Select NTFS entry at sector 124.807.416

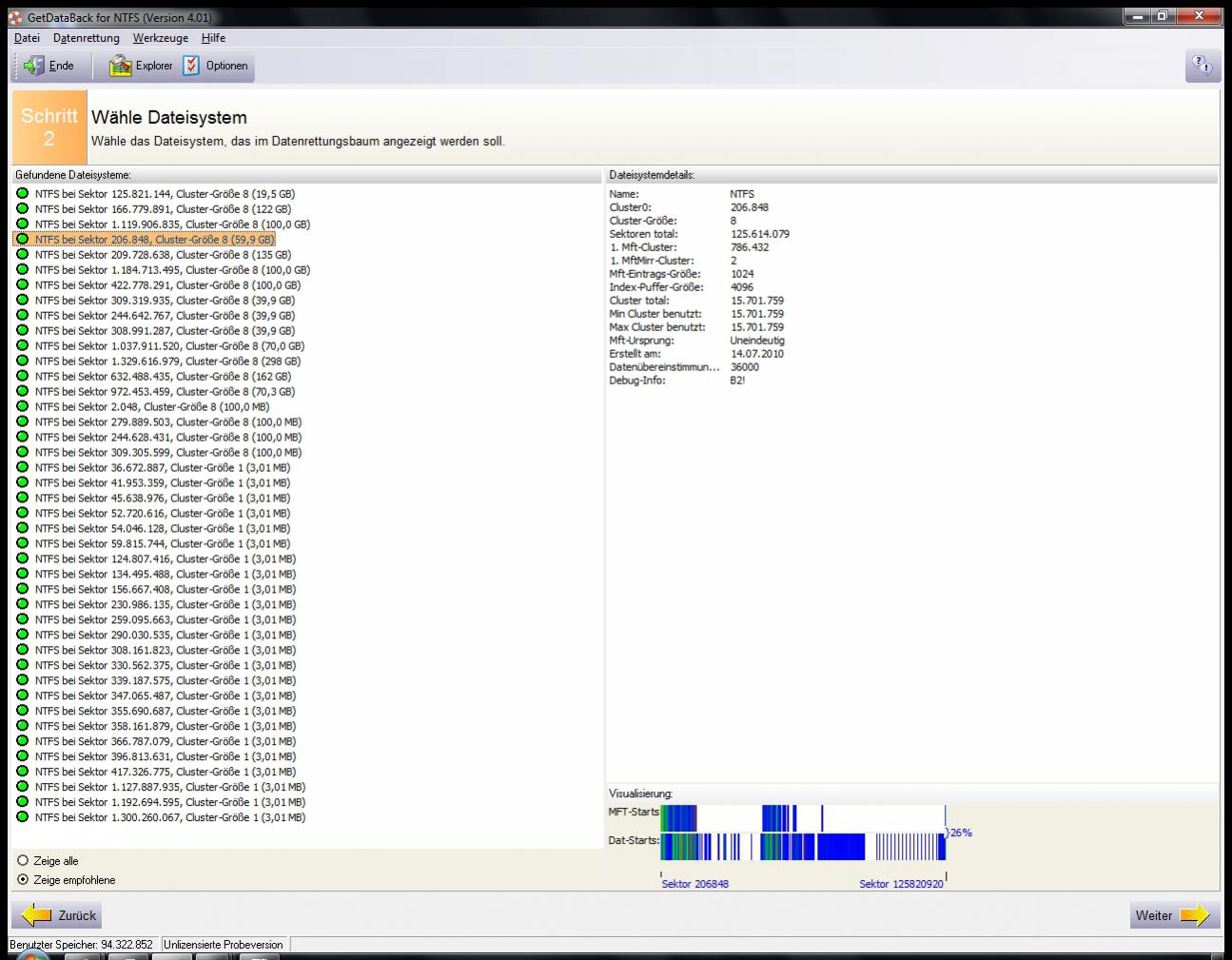(166, 558)
